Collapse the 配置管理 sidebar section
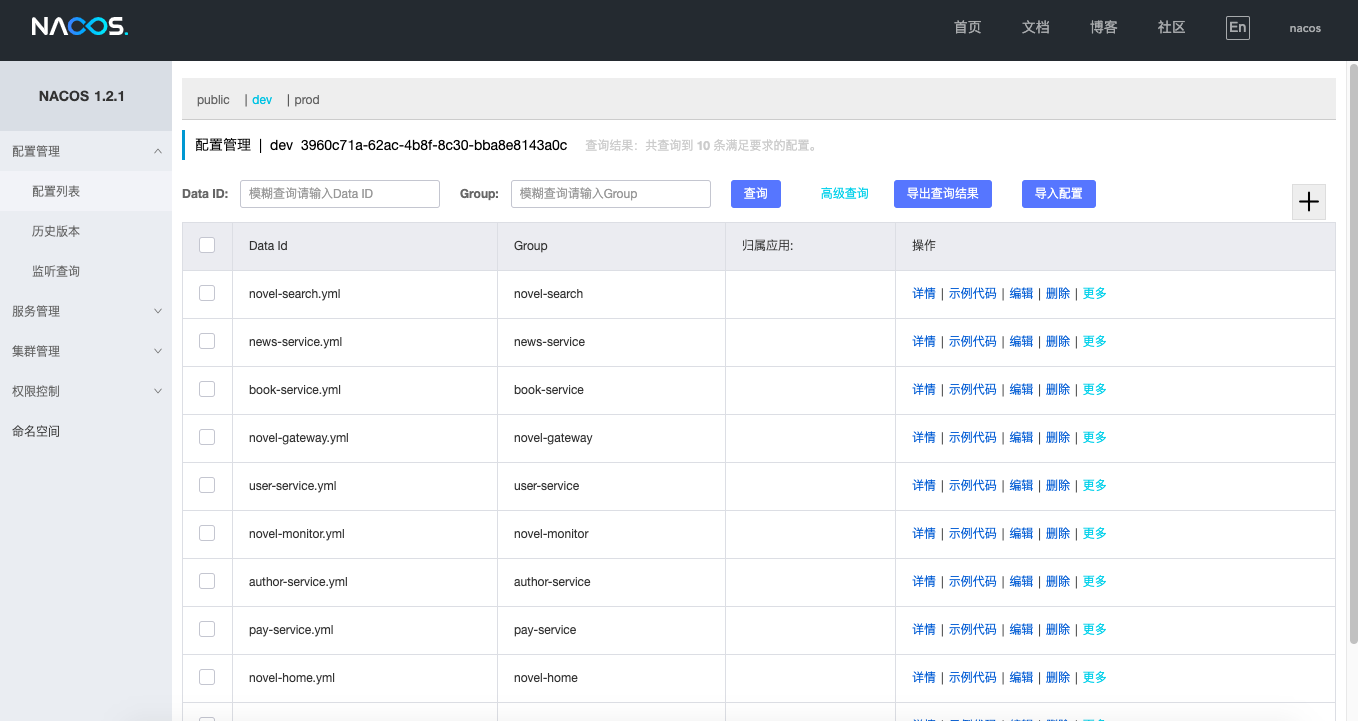The image size is (1358, 721). coord(86,151)
